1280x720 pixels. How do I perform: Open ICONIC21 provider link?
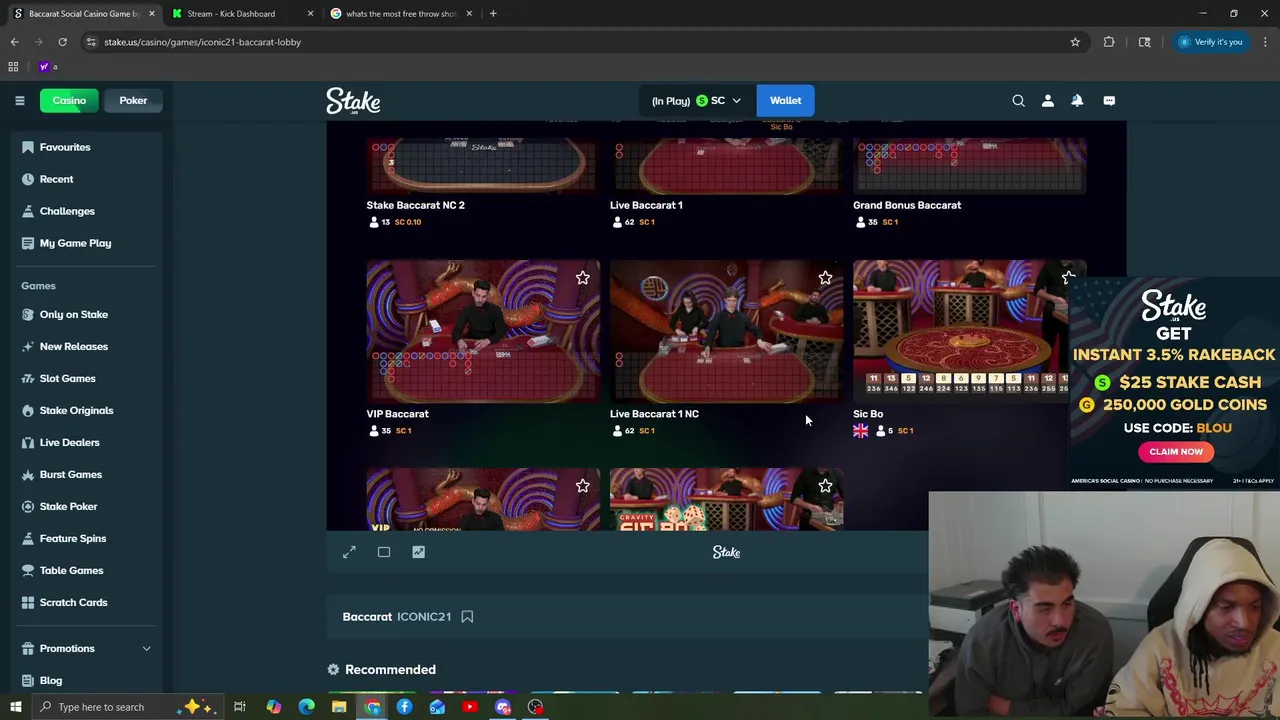coord(424,617)
